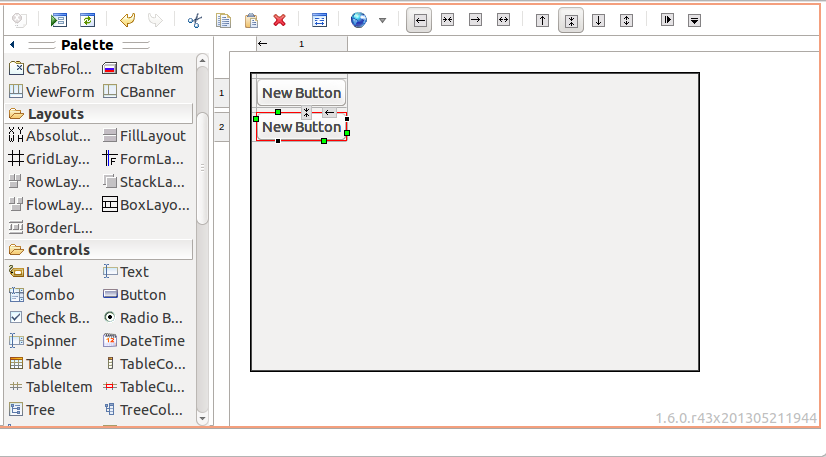This screenshot has height=457, width=826.
Task: Pick the TableColumn item in palette
Action: [144, 364]
